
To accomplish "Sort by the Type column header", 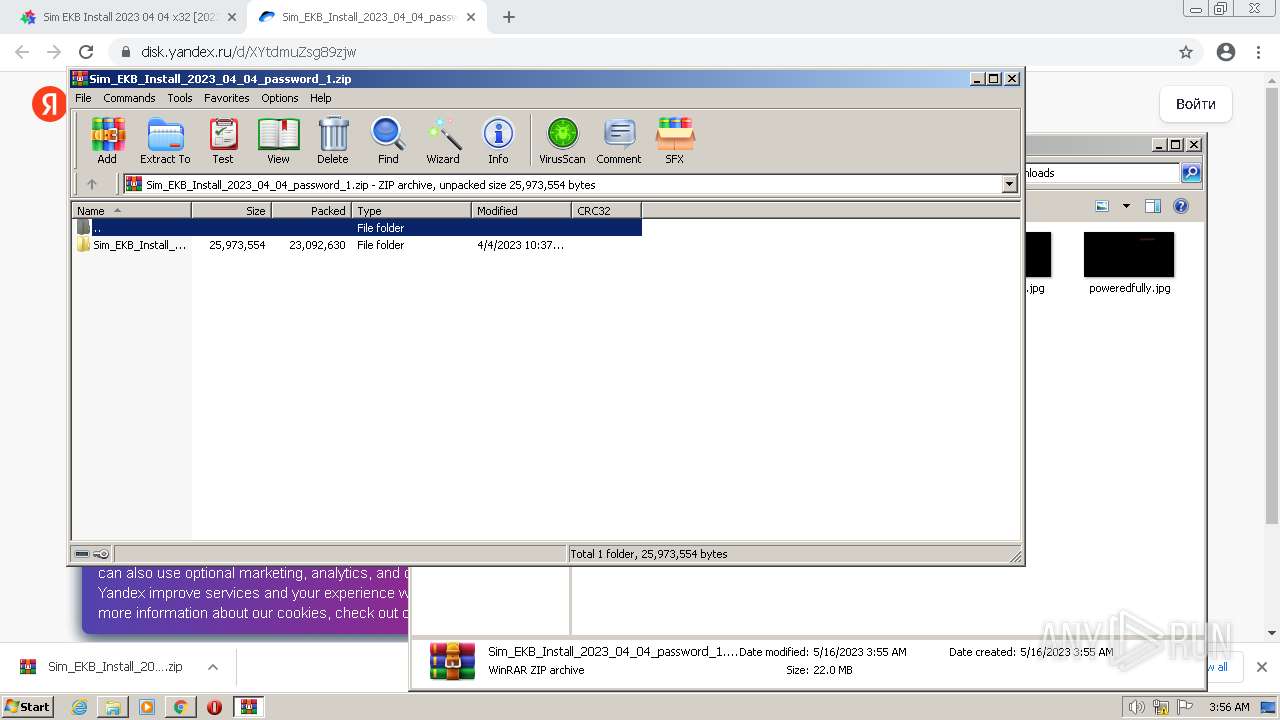I will (x=411, y=210).
